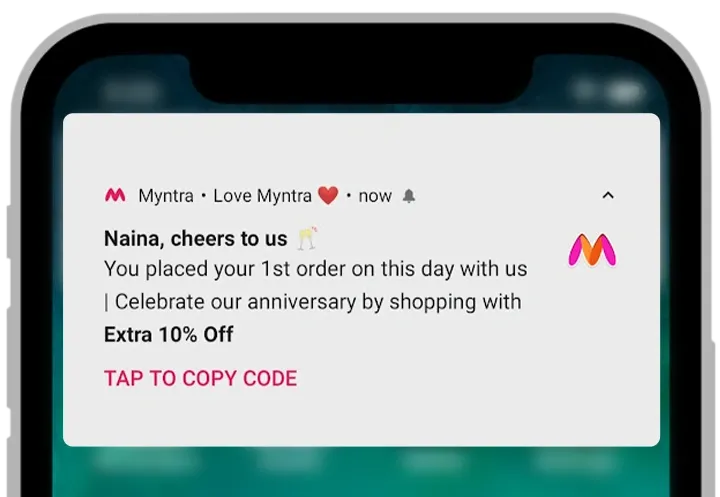Image resolution: width=720 pixels, height=497 pixels.
Task: Tap the small Myntra icon in notification header
Action: 115,195
